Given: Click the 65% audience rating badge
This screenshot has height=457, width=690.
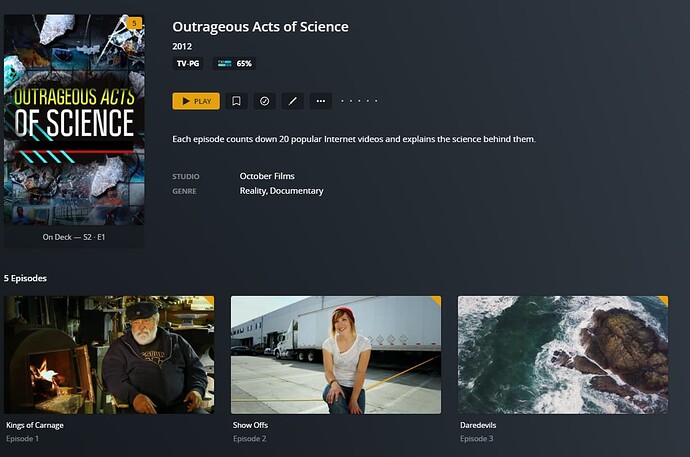Looking at the screenshot, I should [x=235, y=64].
